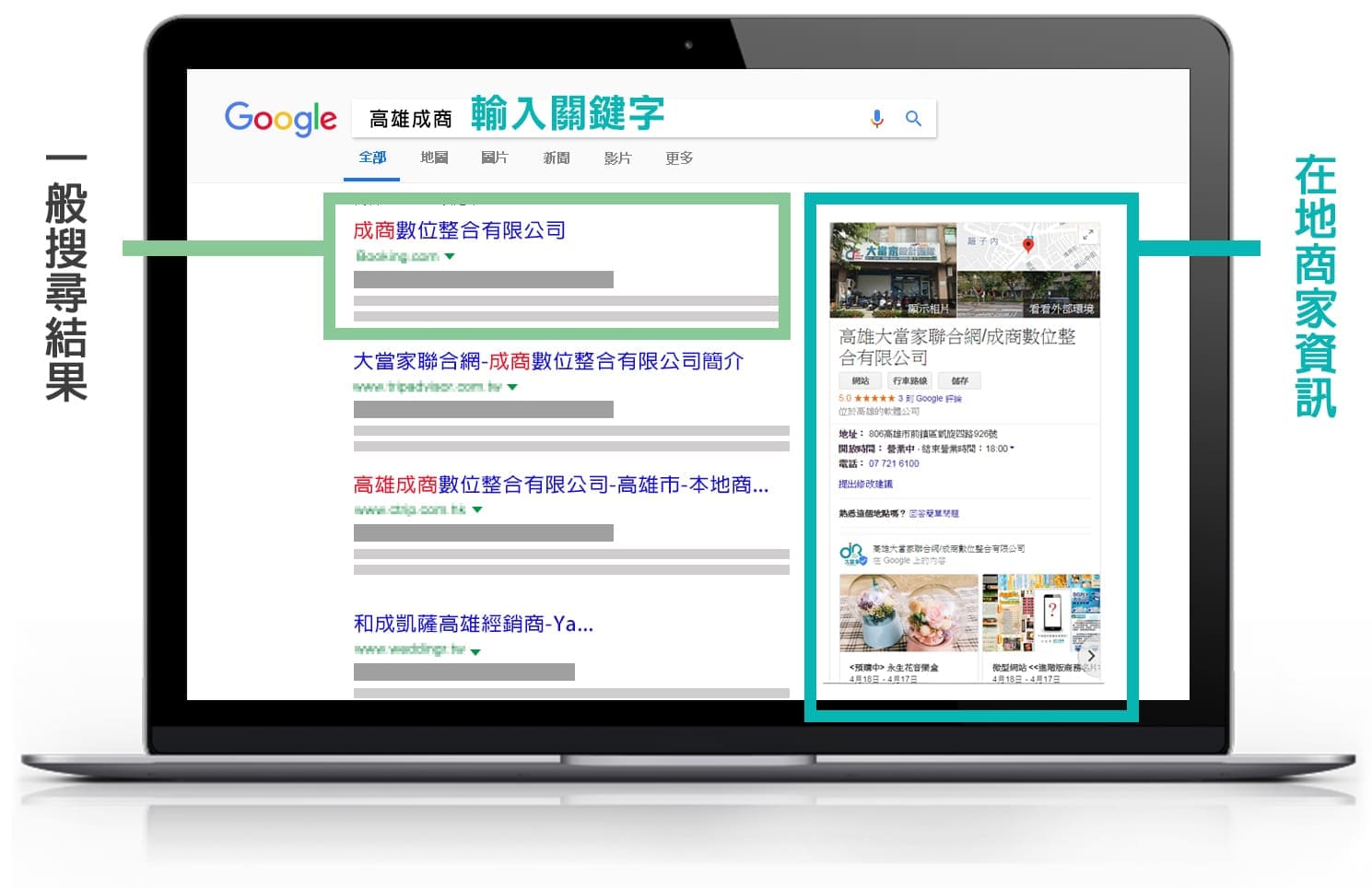The image size is (1372, 888).
Task: Switch to the 圖片 tab
Action: click(495, 158)
